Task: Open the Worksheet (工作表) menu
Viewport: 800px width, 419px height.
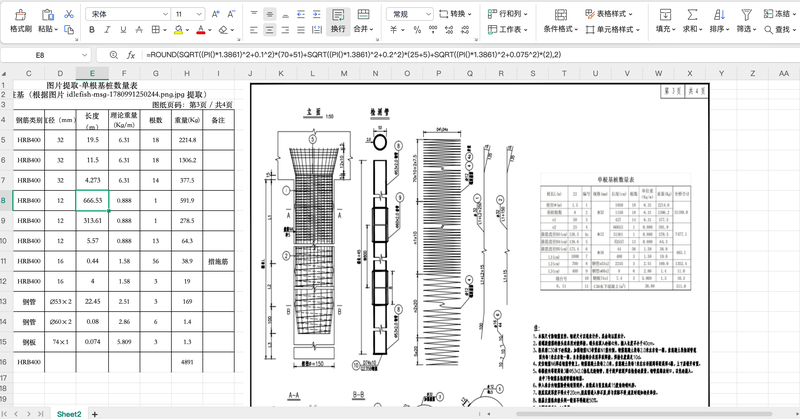Action: (507, 30)
